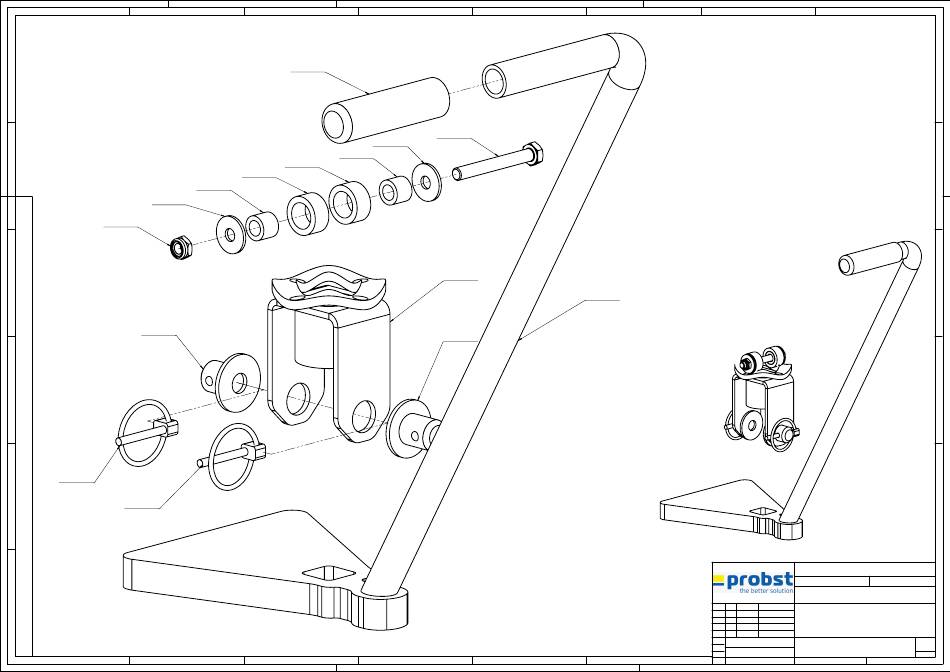
Task: Click the assembled bracket in the small view
Action: (762, 399)
